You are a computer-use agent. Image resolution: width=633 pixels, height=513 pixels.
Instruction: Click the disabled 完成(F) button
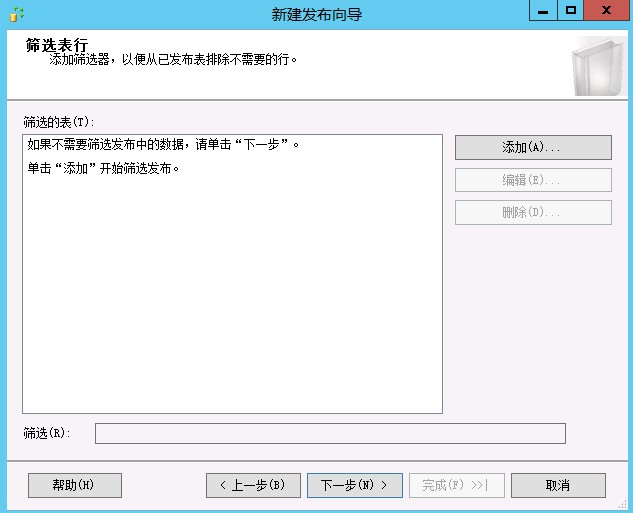455,485
